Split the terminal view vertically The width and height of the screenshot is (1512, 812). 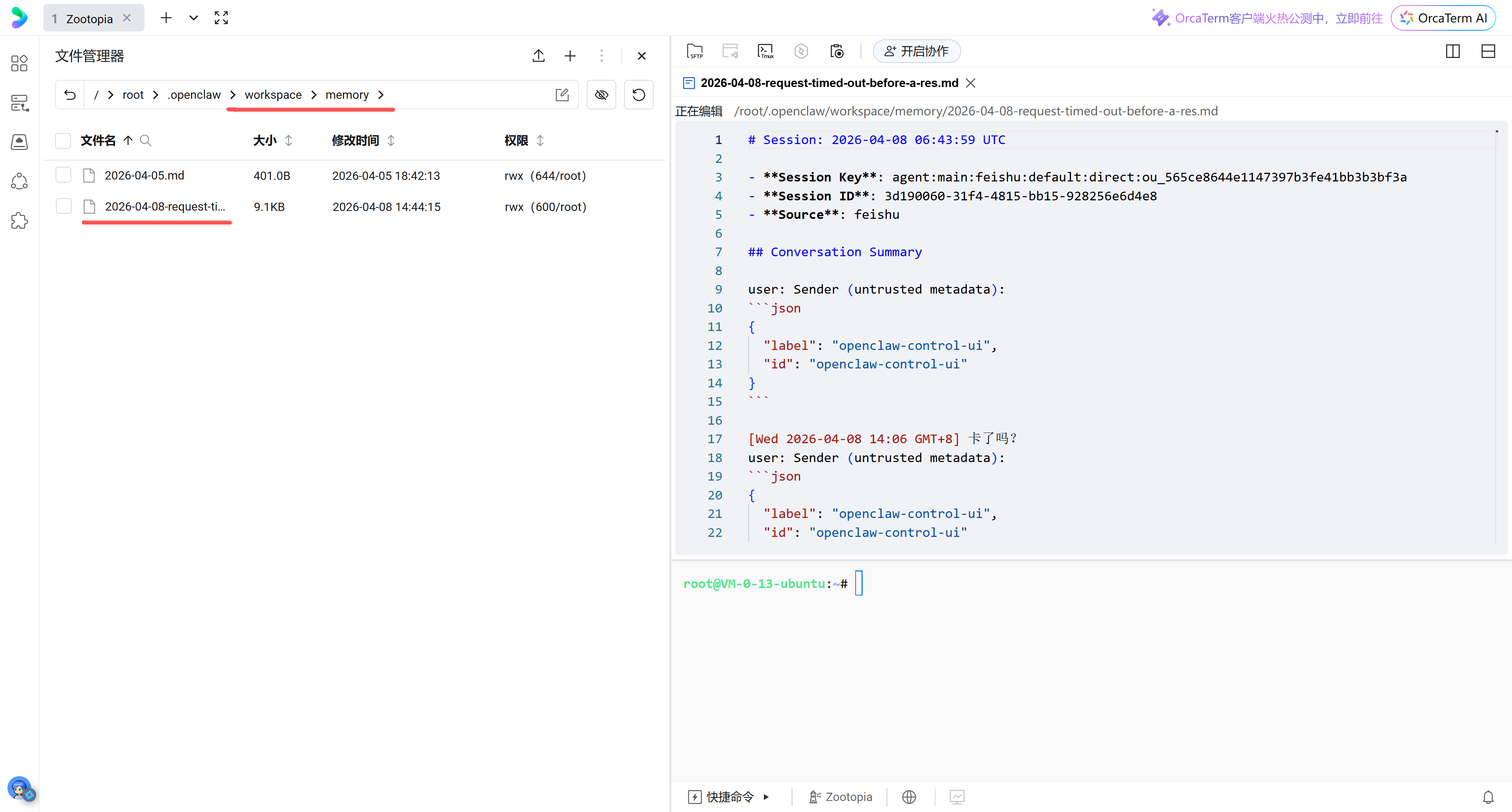pos(1453,52)
